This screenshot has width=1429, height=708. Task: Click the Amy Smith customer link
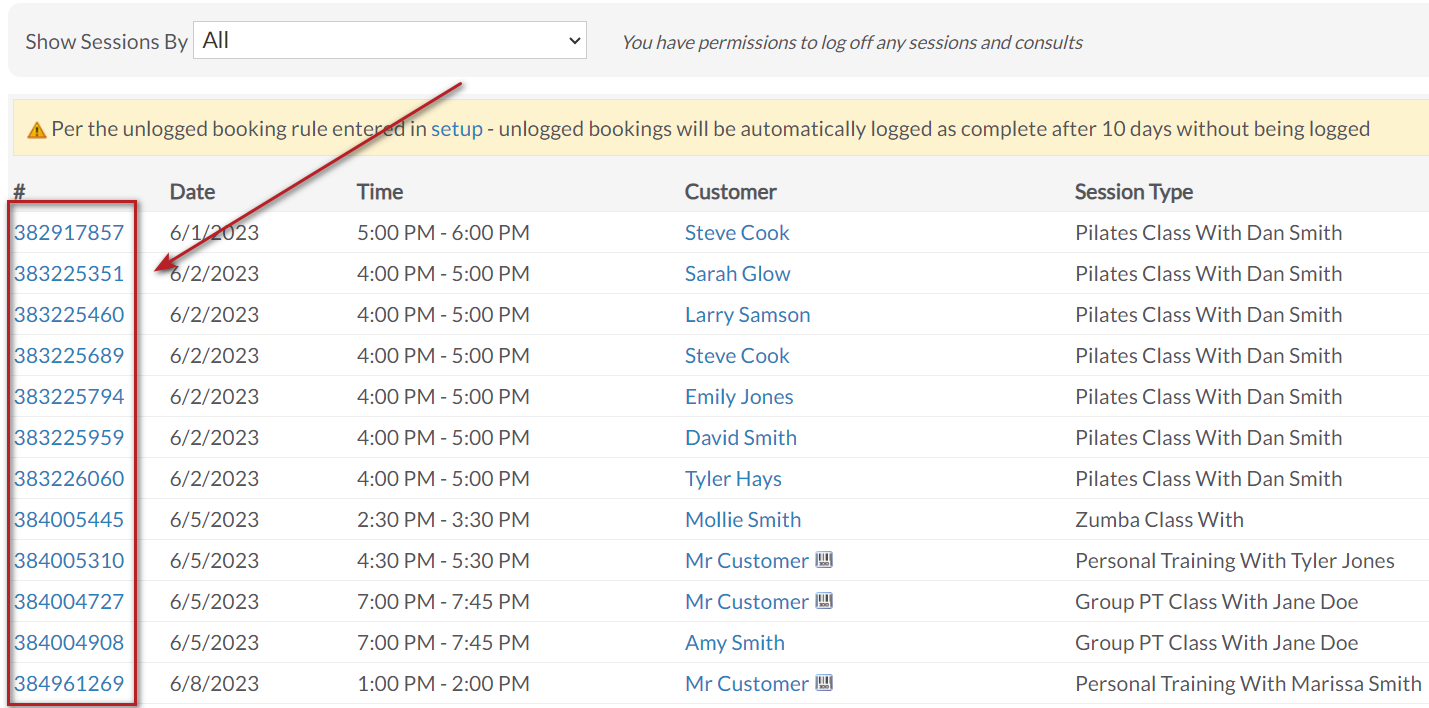click(x=735, y=643)
